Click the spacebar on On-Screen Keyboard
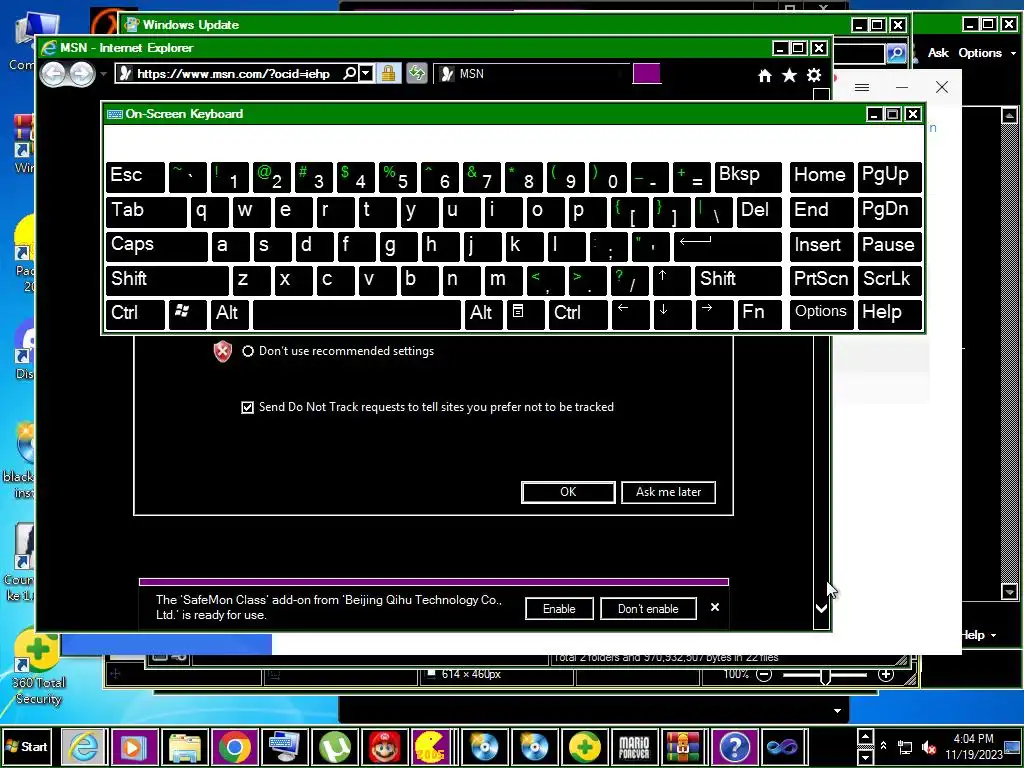This screenshot has width=1024, height=768. (357, 315)
